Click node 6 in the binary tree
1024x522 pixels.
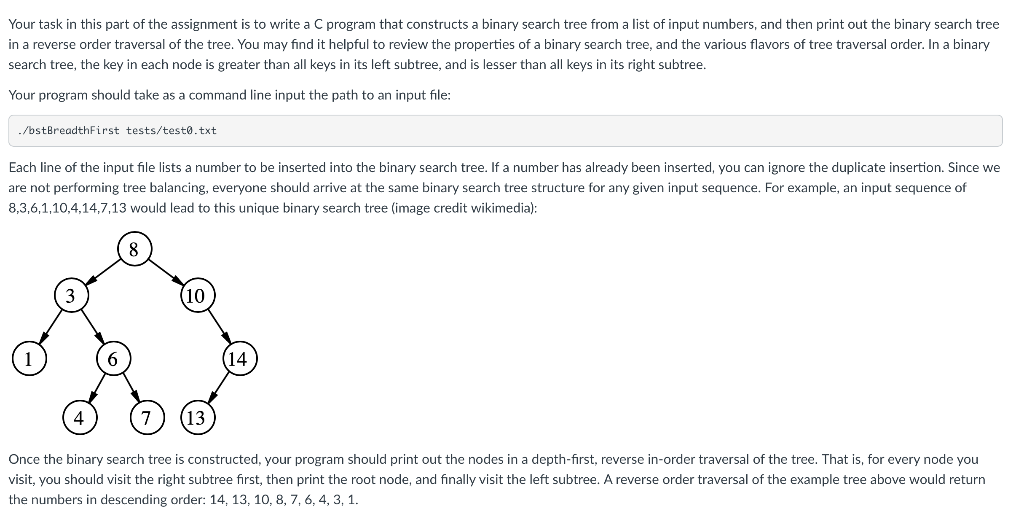point(113,358)
